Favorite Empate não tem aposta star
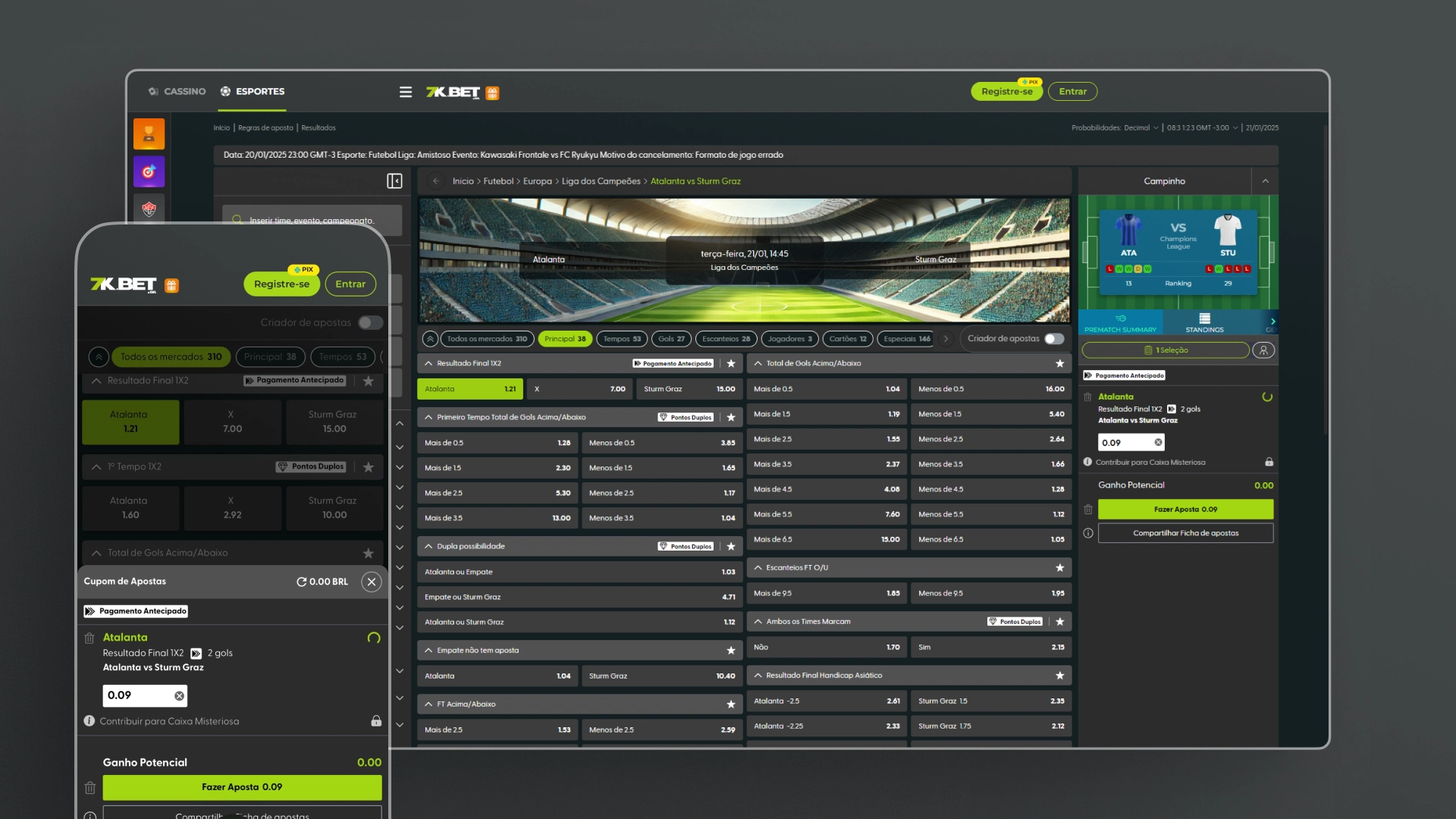The width and height of the screenshot is (1456, 819). tap(731, 650)
